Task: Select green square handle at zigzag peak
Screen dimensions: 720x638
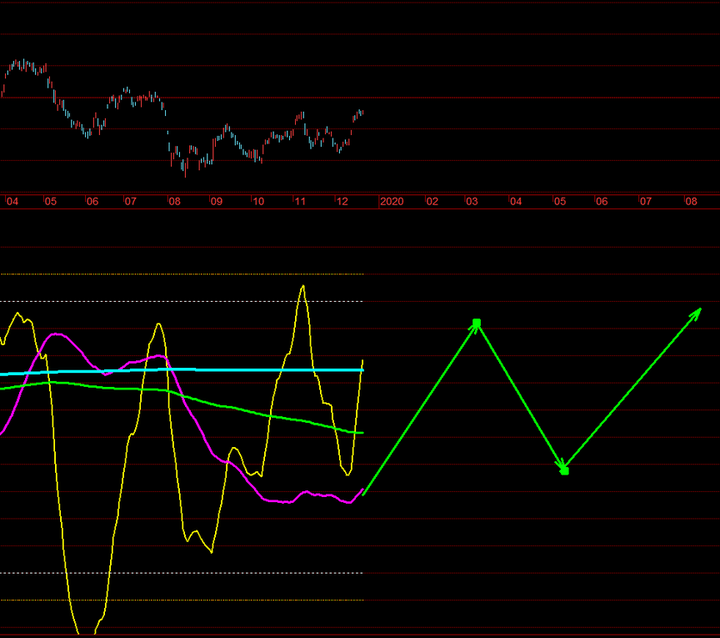Action: 477,323
